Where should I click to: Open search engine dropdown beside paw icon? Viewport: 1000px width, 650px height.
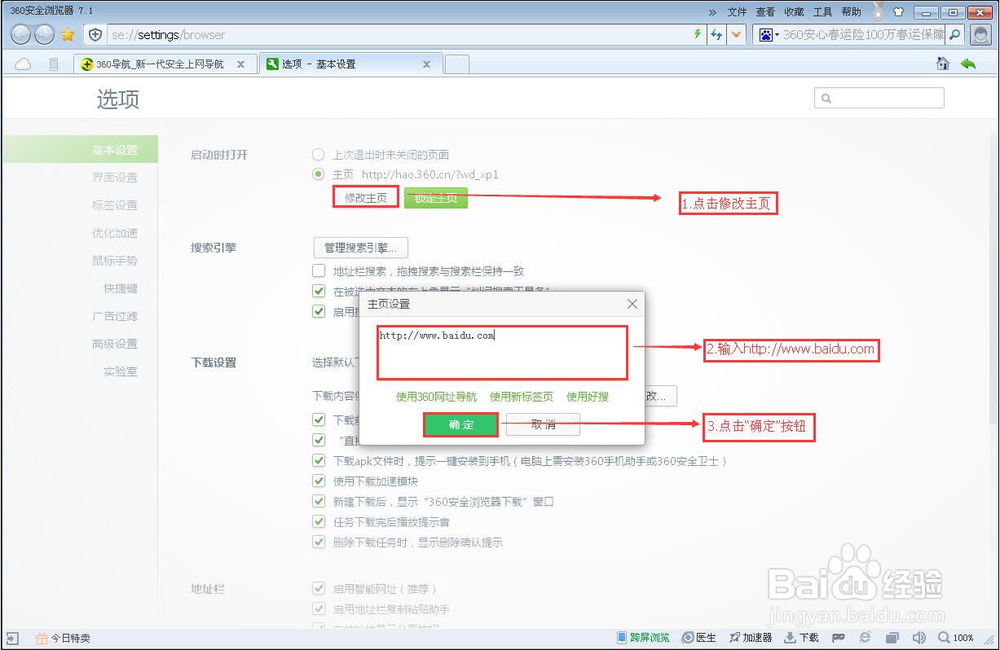tap(777, 35)
